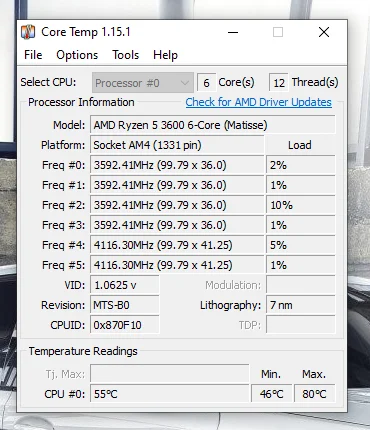
Task: Click the Freq #4 value 4116.30MHz
Action: pyautogui.click(x=177, y=245)
